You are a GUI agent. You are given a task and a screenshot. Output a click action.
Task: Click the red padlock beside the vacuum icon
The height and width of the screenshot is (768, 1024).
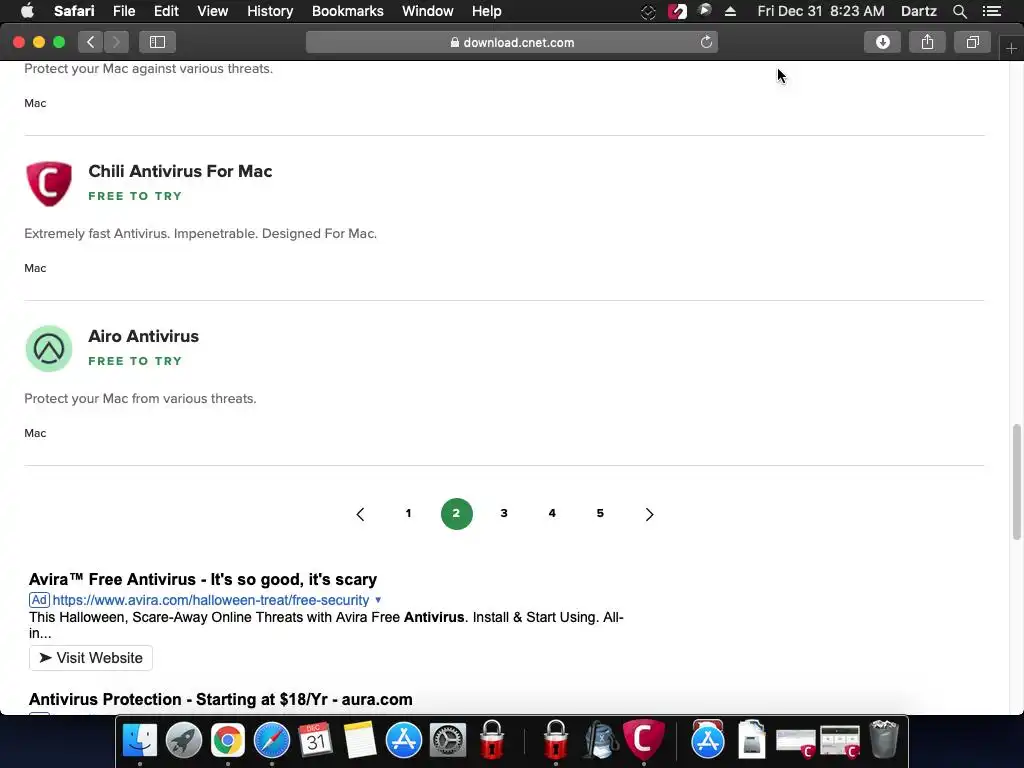point(556,741)
